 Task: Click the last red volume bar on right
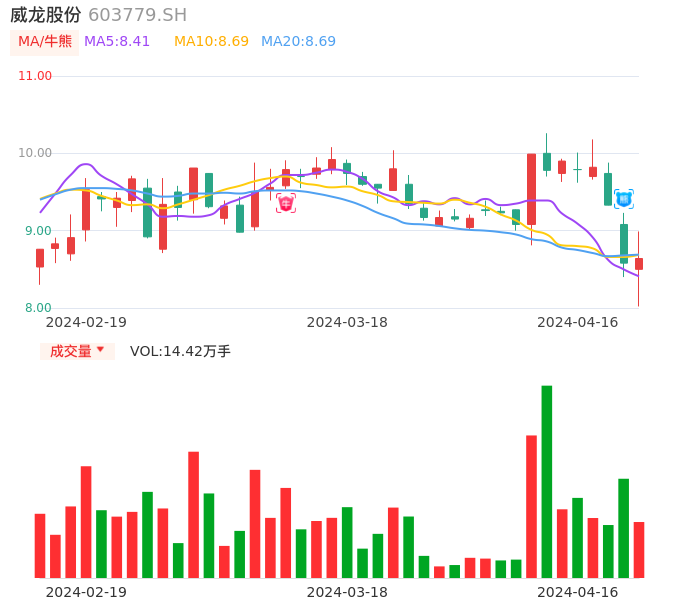tap(639, 549)
